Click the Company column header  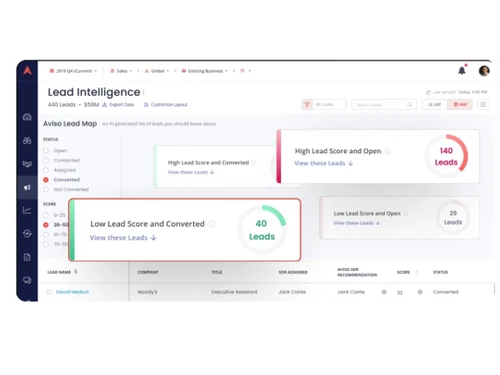click(148, 272)
